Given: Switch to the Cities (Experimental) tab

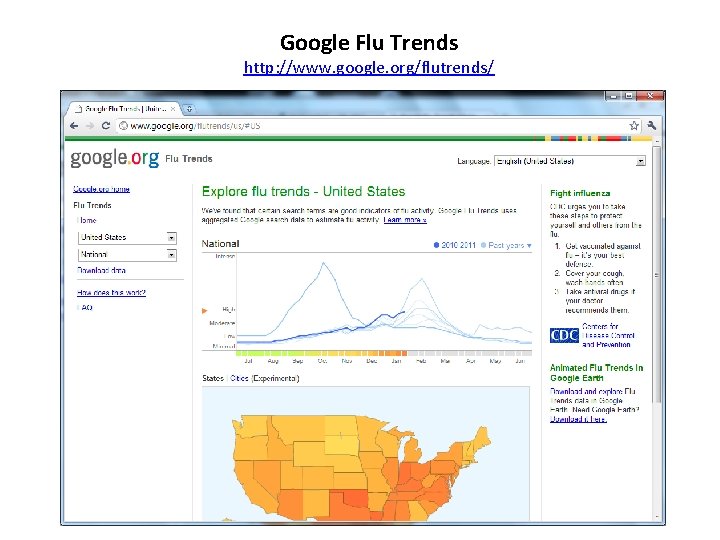Looking at the screenshot, I should pos(264,378).
